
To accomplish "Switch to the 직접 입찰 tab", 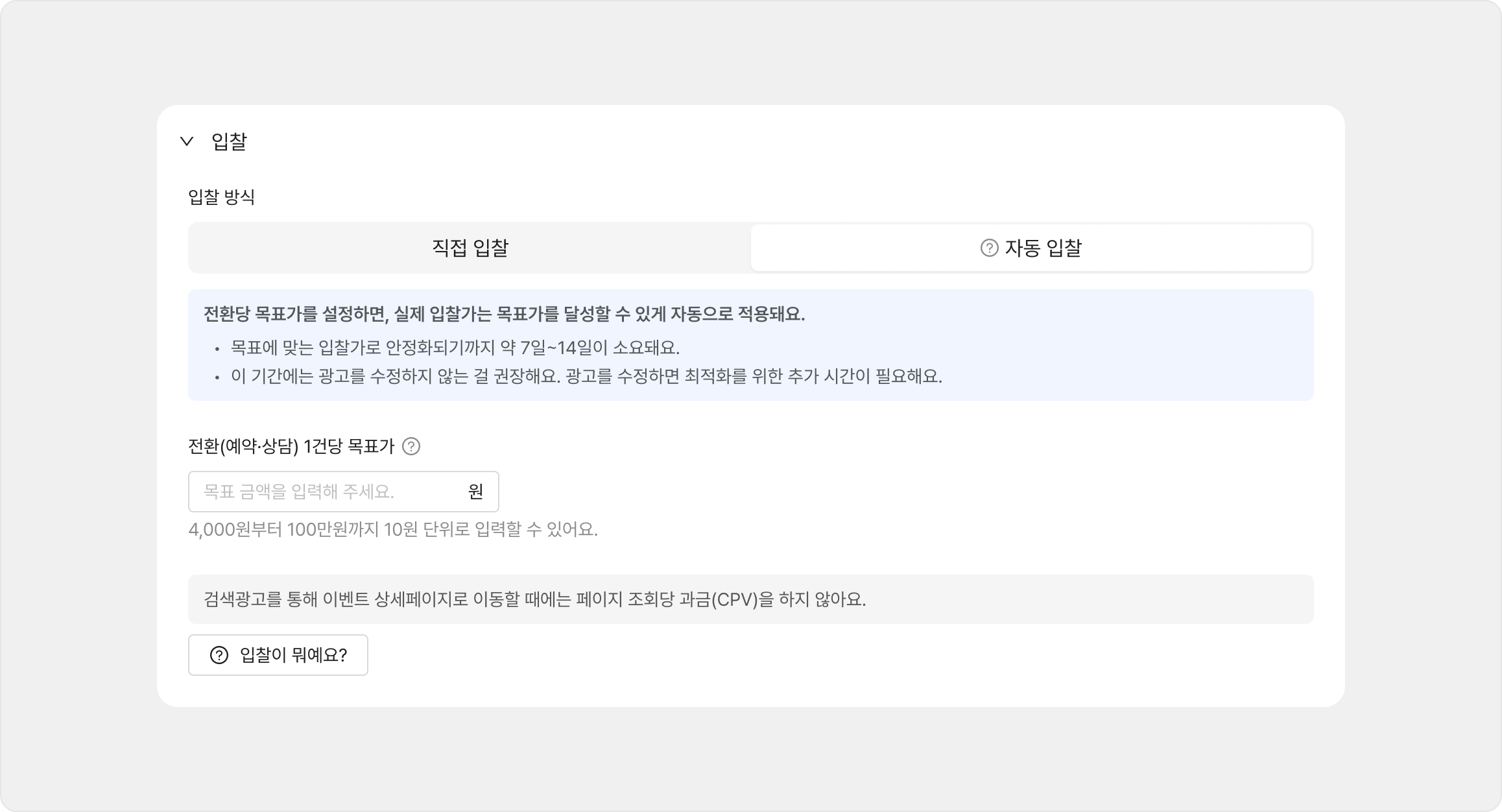I will click(470, 248).
